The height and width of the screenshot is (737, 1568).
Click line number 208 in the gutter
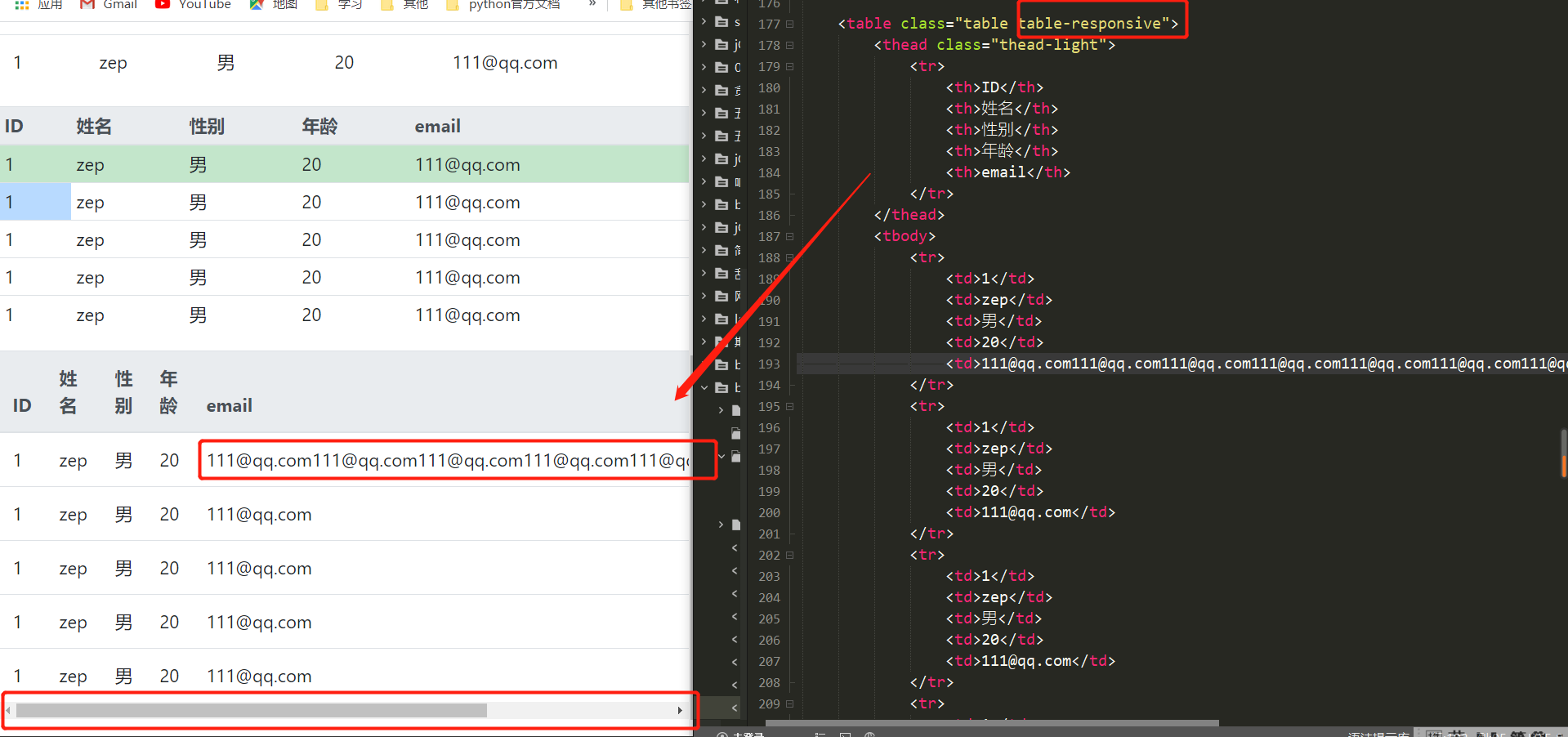point(769,683)
